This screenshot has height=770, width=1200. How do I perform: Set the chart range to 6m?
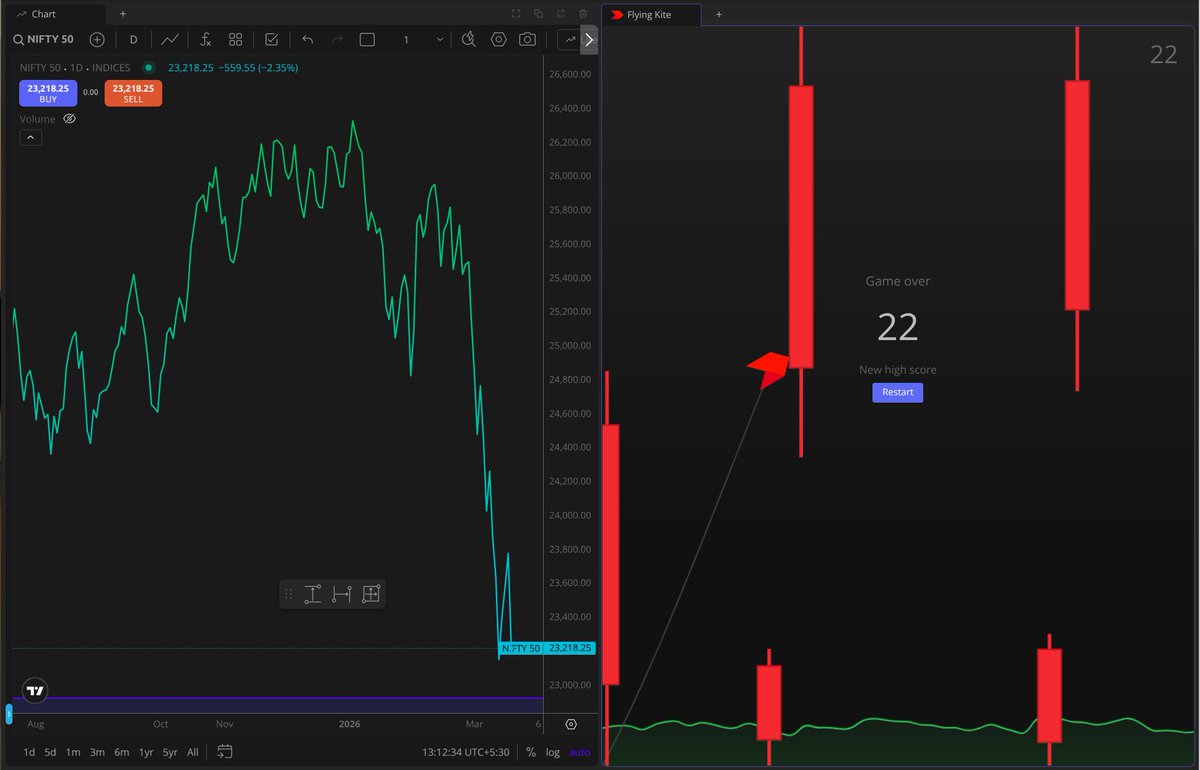pos(121,752)
